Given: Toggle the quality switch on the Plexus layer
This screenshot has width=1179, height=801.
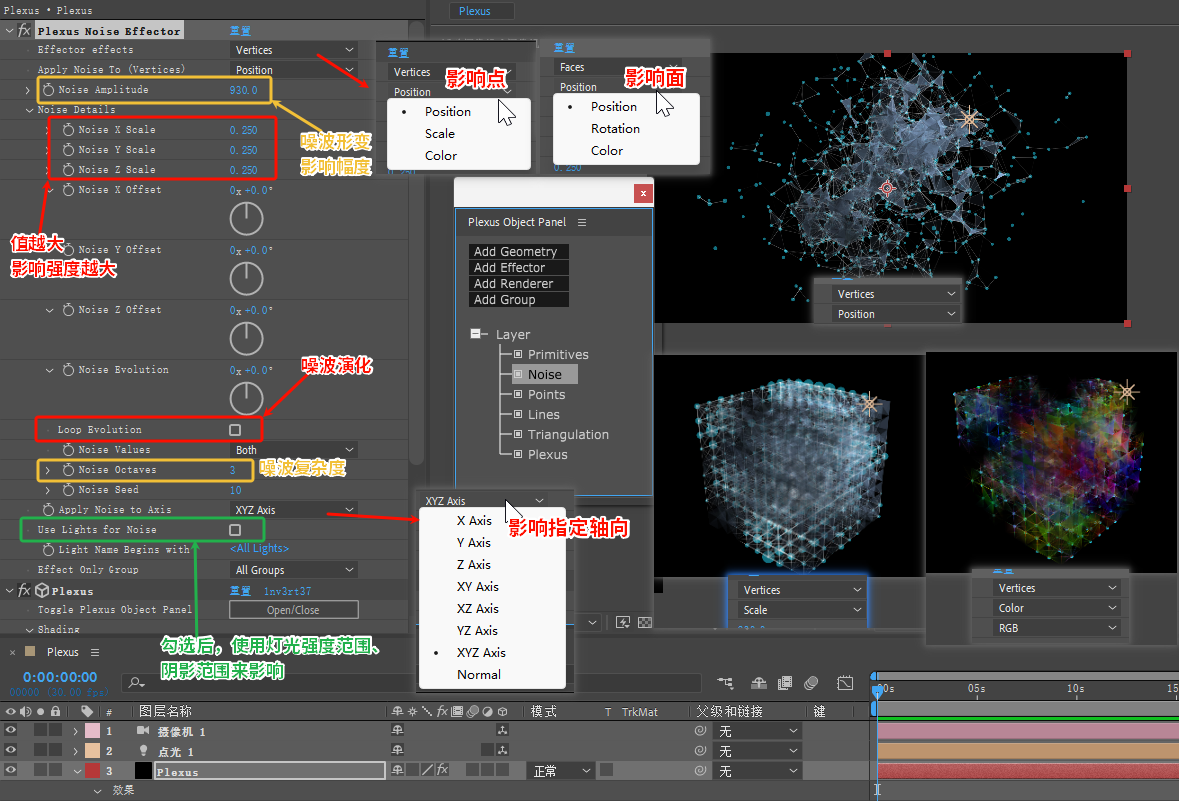Looking at the screenshot, I should (427, 769).
